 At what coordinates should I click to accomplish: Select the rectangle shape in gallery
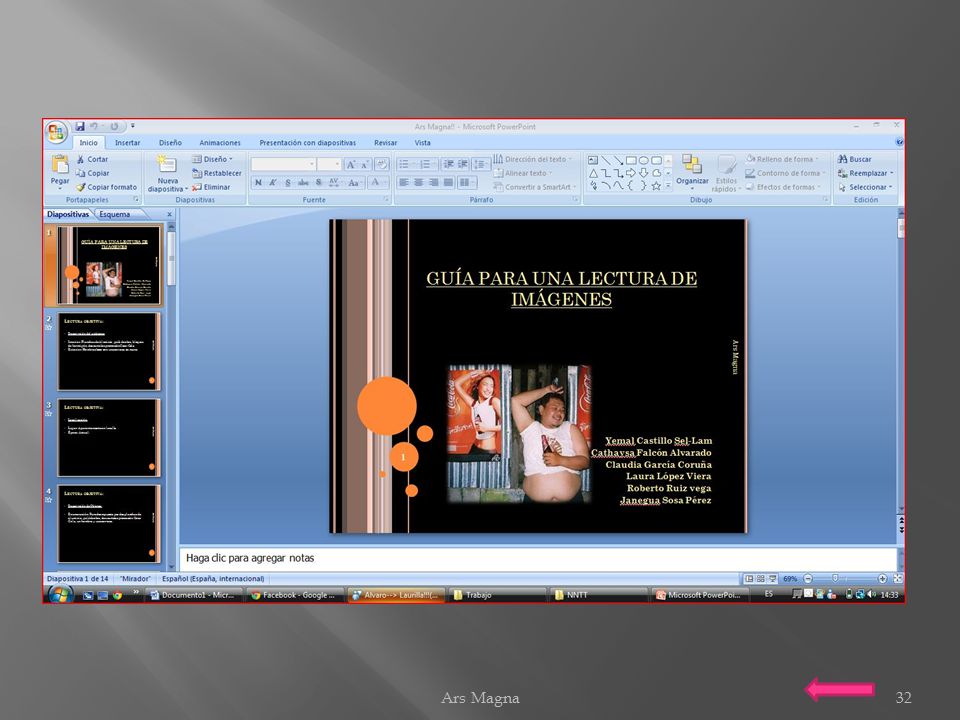[631, 160]
